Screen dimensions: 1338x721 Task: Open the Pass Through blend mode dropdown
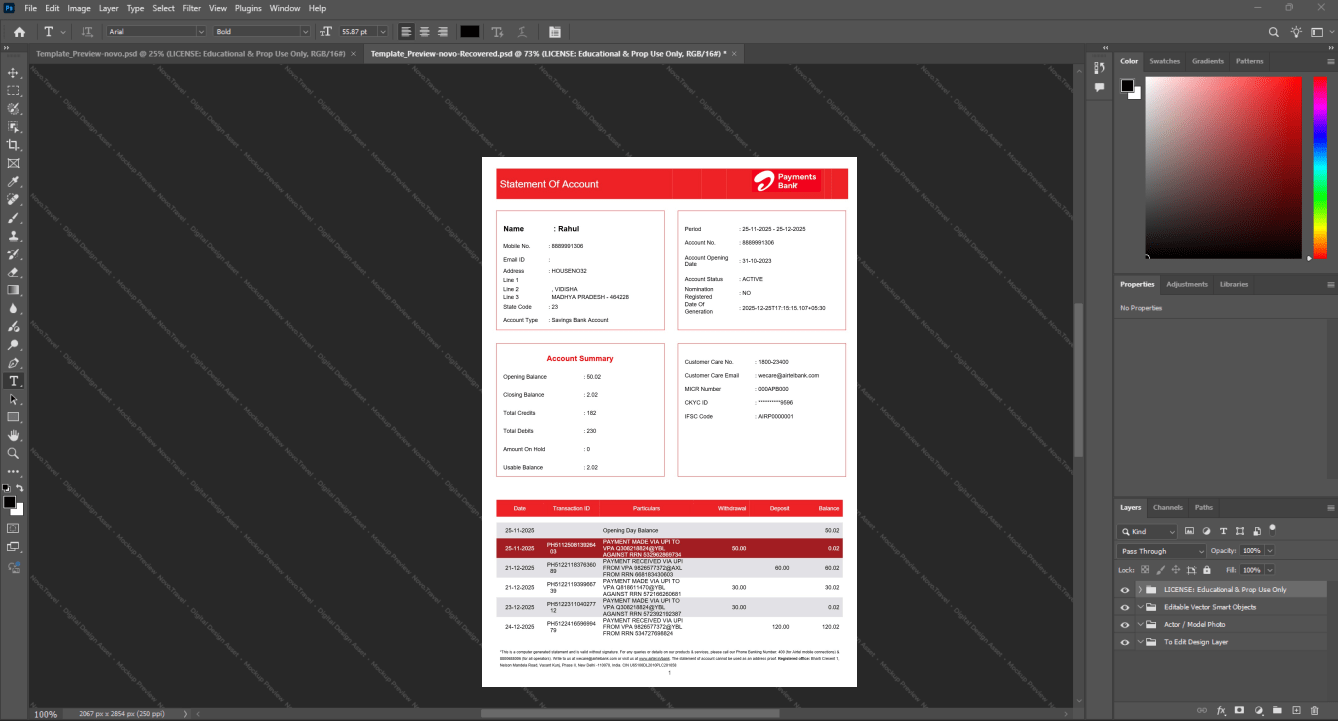(x=1162, y=551)
